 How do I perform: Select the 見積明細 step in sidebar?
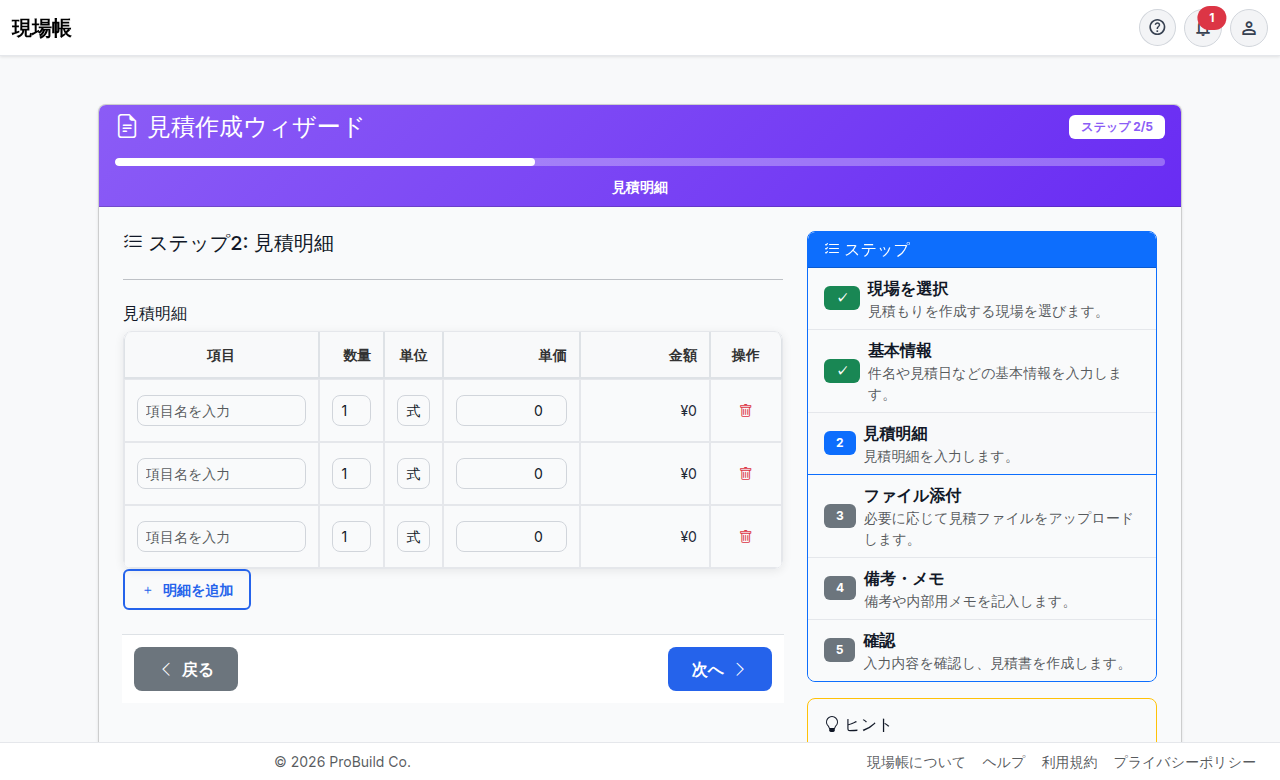click(x=982, y=444)
